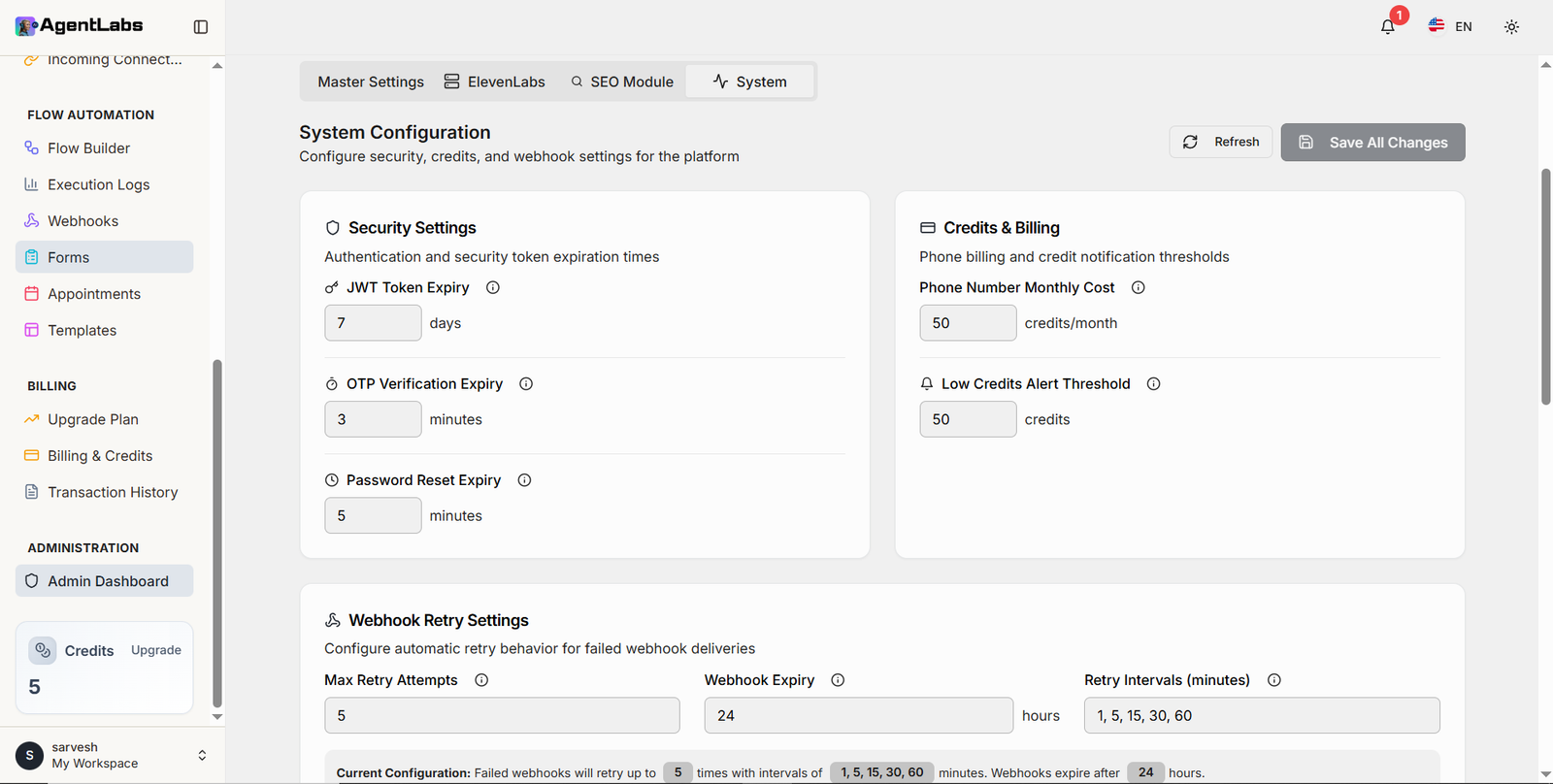Open Flow Builder from the sidebar

coord(105,148)
